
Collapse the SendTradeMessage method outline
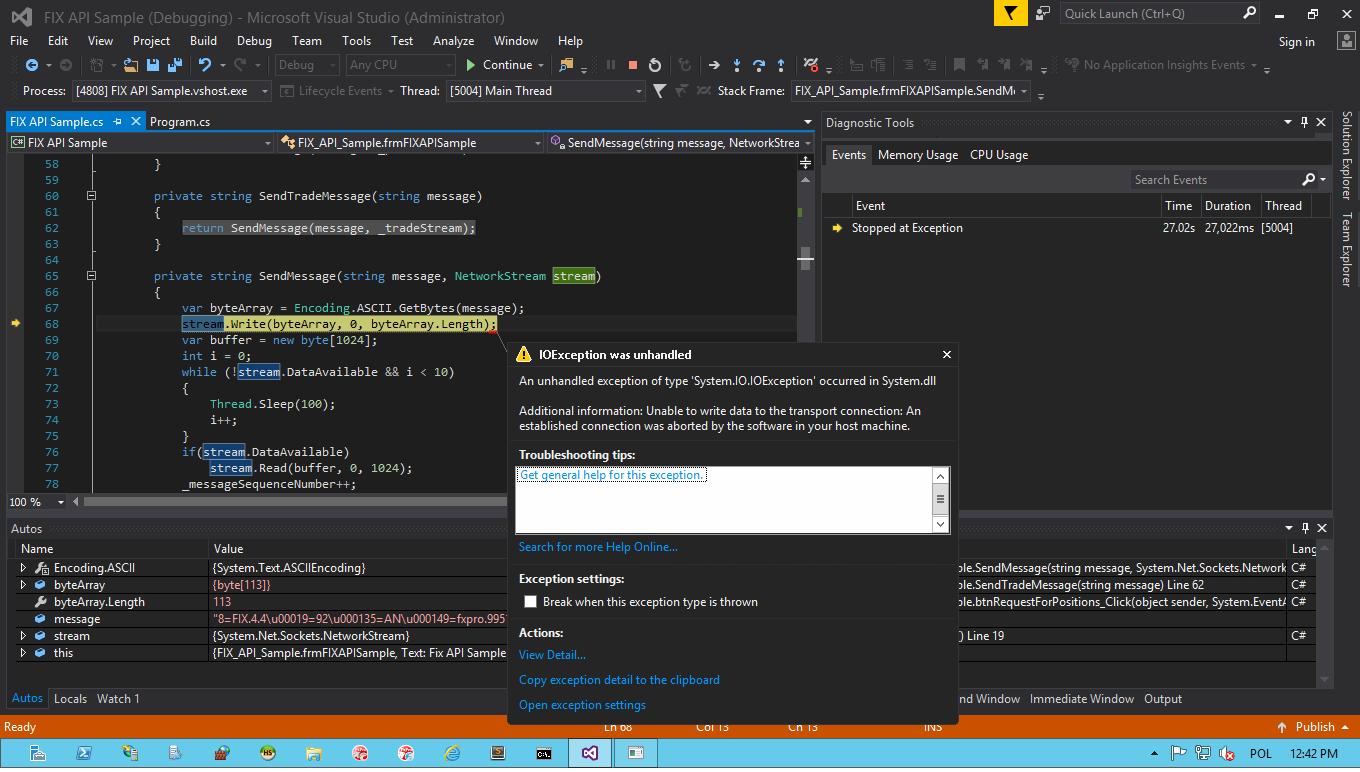91,196
